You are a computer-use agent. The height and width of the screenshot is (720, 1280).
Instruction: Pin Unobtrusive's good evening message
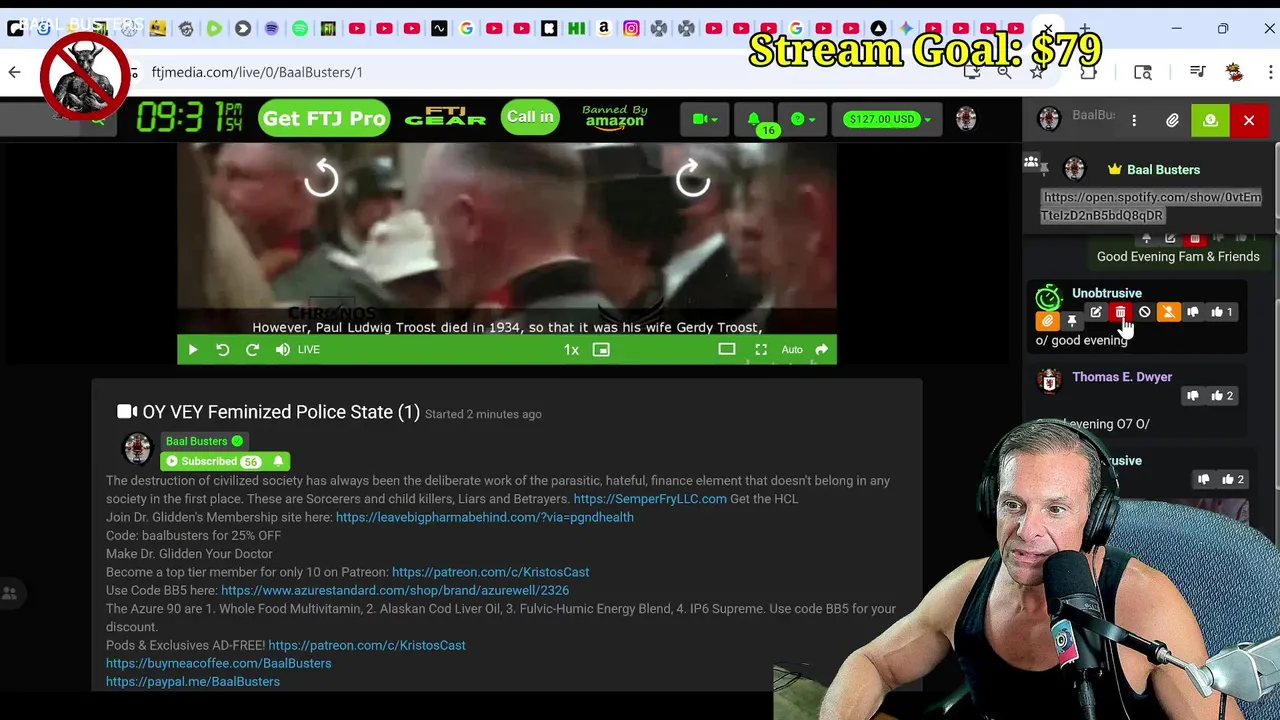(x=1072, y=321)
